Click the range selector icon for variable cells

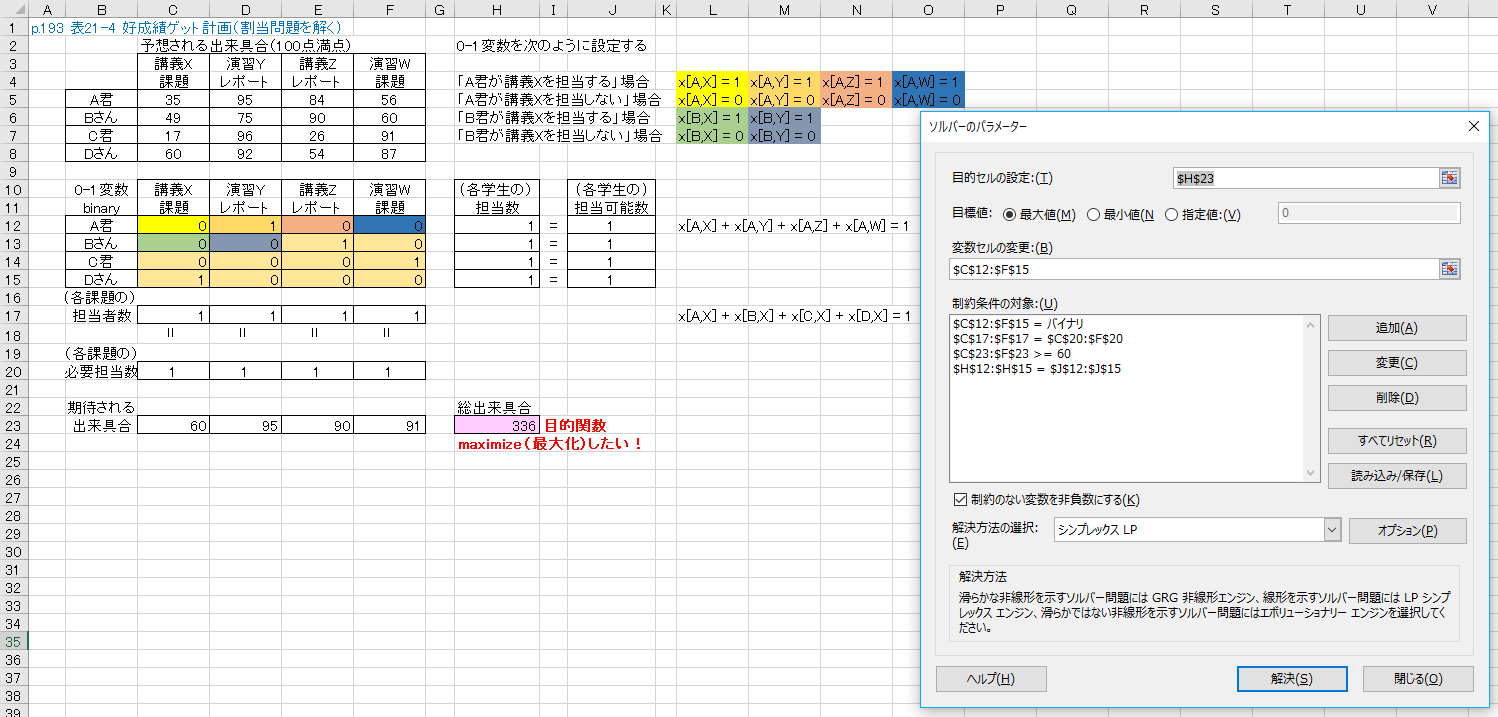tap(1449, 269)
